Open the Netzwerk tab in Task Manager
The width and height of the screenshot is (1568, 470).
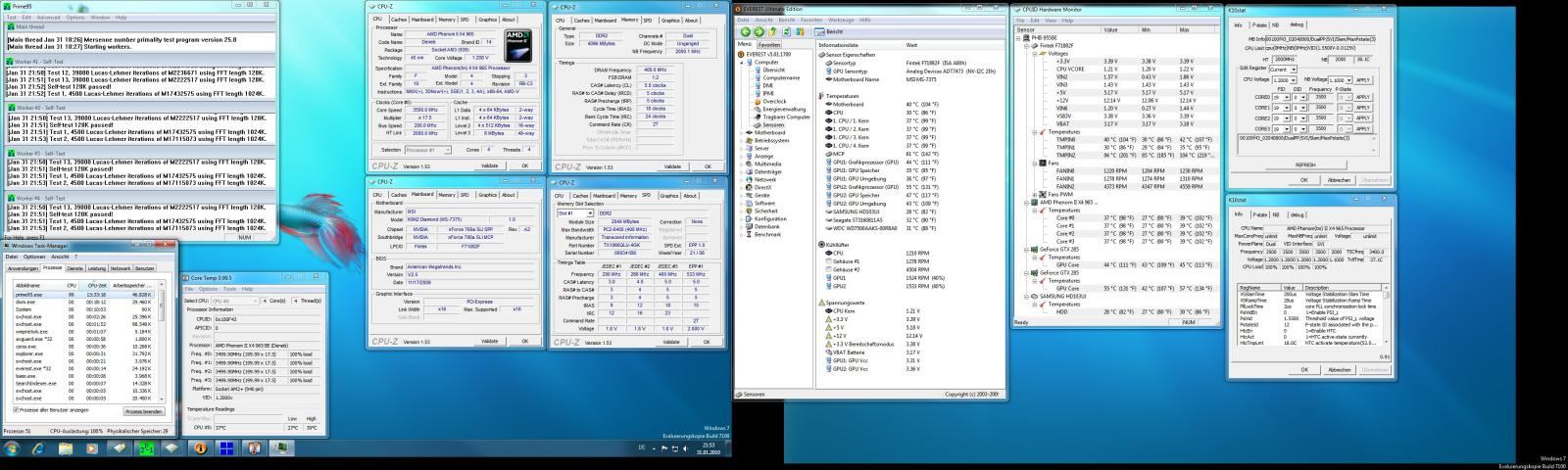pos(121,267)
